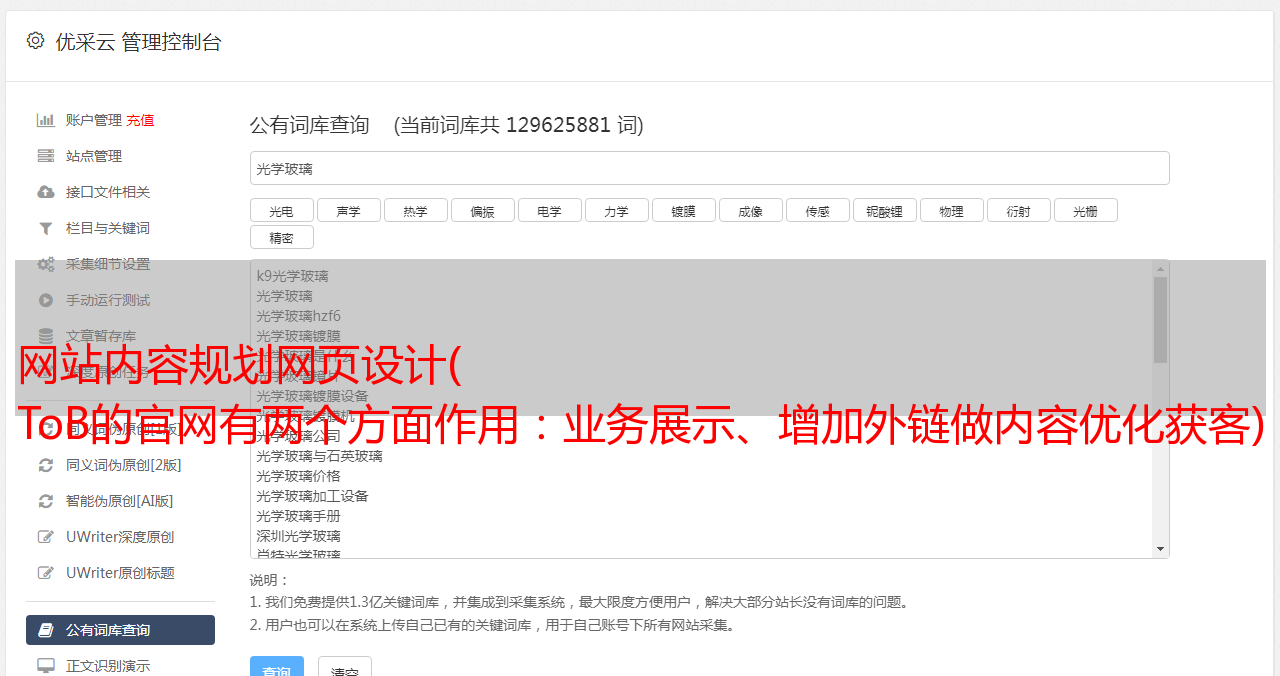Image resolution: width=1280 pixels, height=676 pixels.
Task: Click the cloud icon for 接口文件相关
Action: pos(46,192)
